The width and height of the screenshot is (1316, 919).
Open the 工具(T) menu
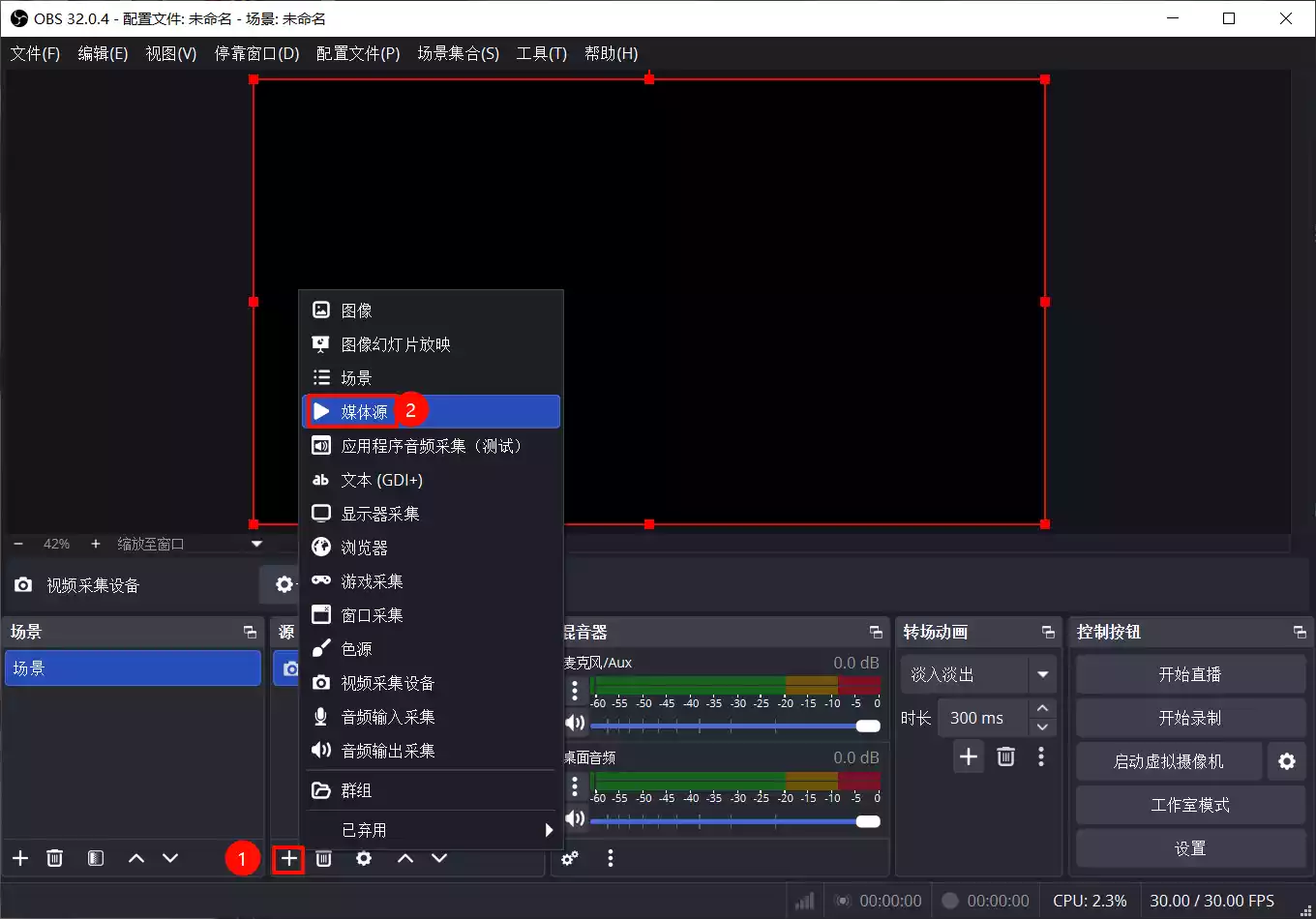pos(540,53)
